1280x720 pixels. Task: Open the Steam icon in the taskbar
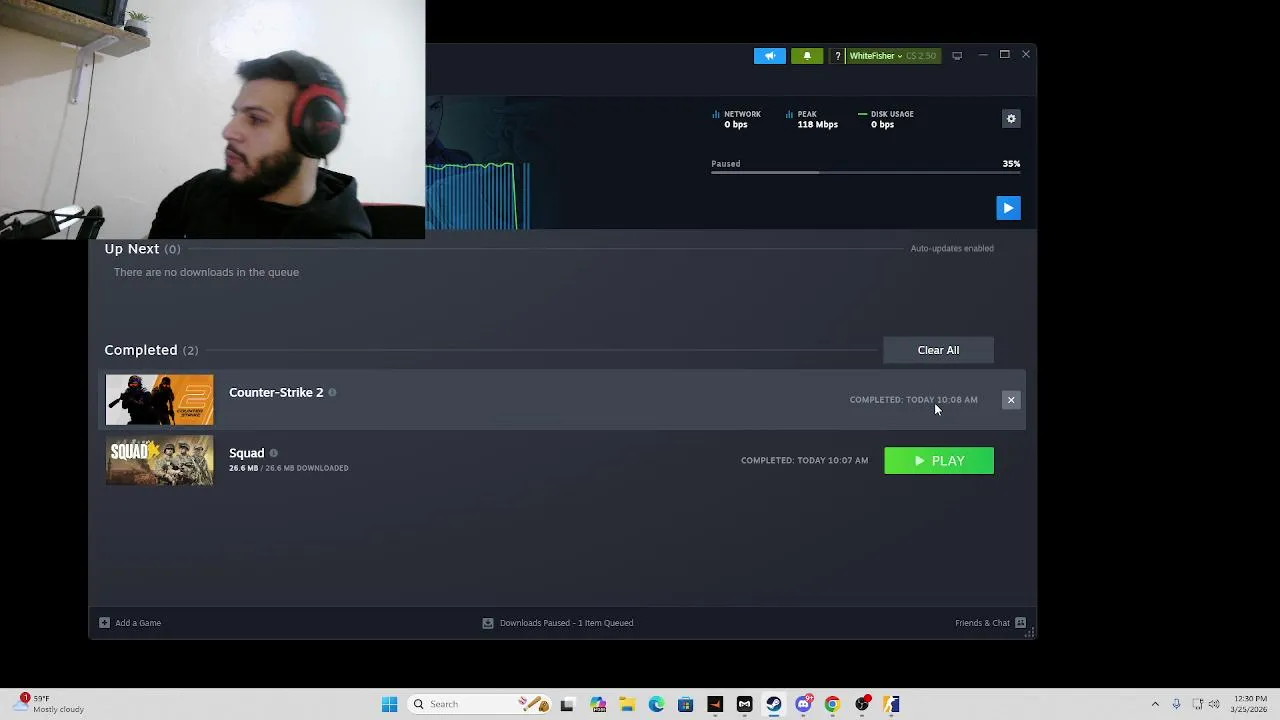773,704
